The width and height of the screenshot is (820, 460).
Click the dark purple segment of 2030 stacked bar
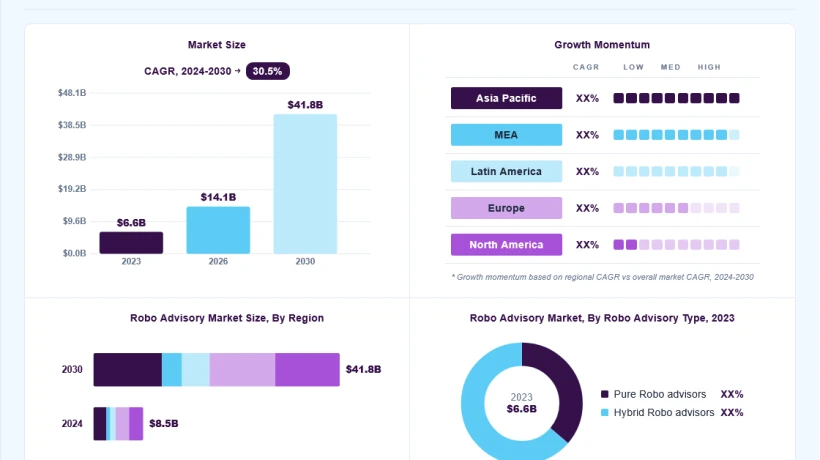point(128,370)
